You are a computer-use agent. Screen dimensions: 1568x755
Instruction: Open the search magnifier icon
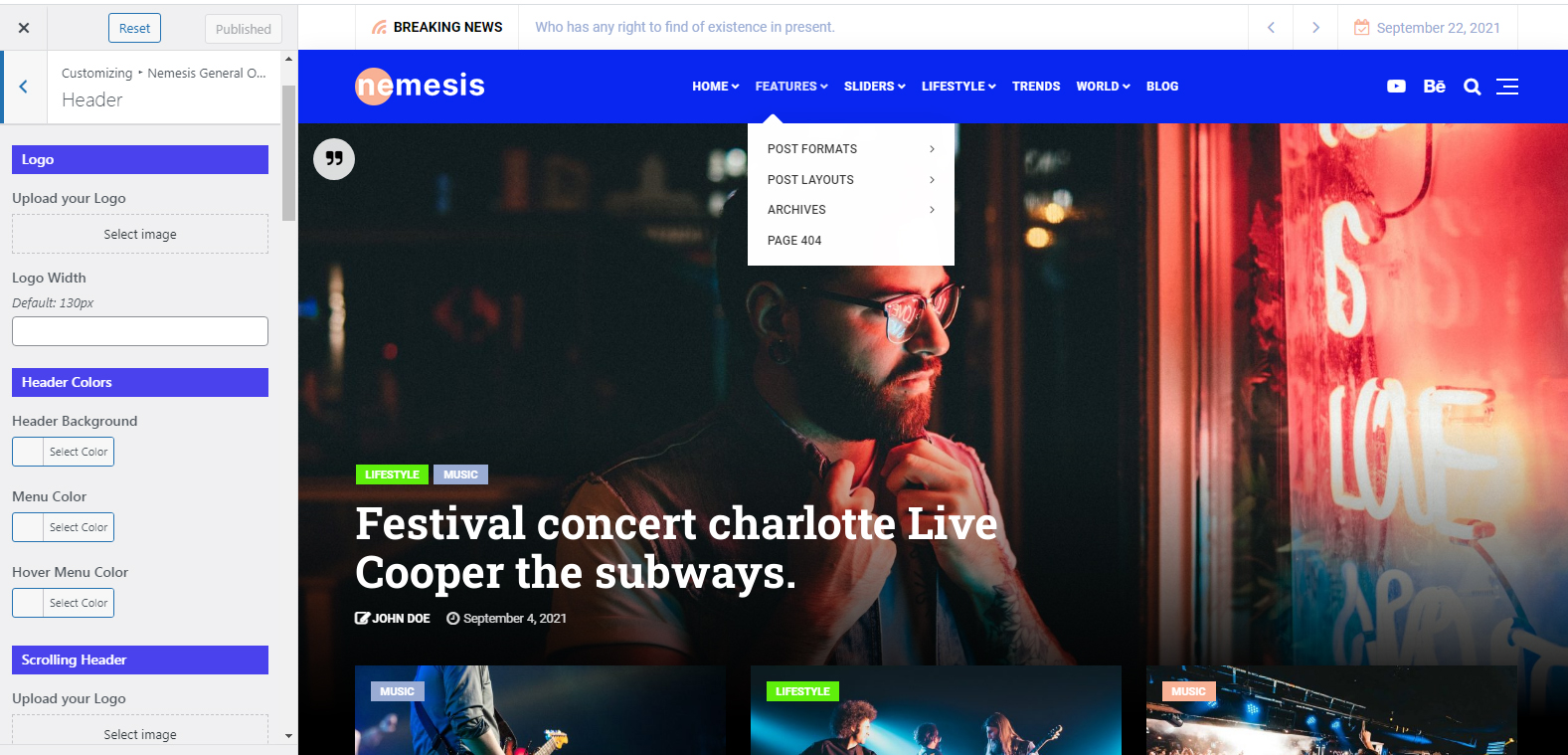1473,87
